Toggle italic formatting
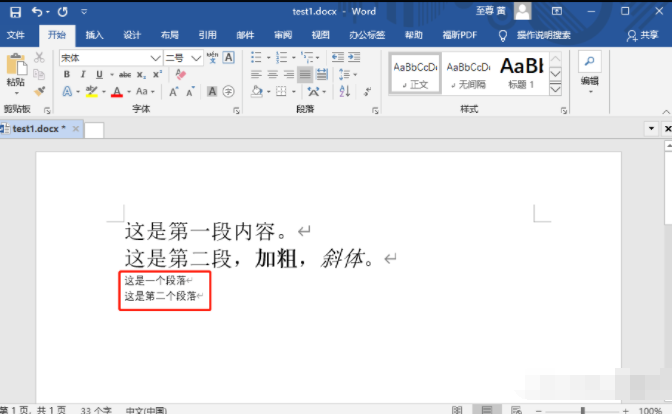The image size is (672, 414). [83, 75]
